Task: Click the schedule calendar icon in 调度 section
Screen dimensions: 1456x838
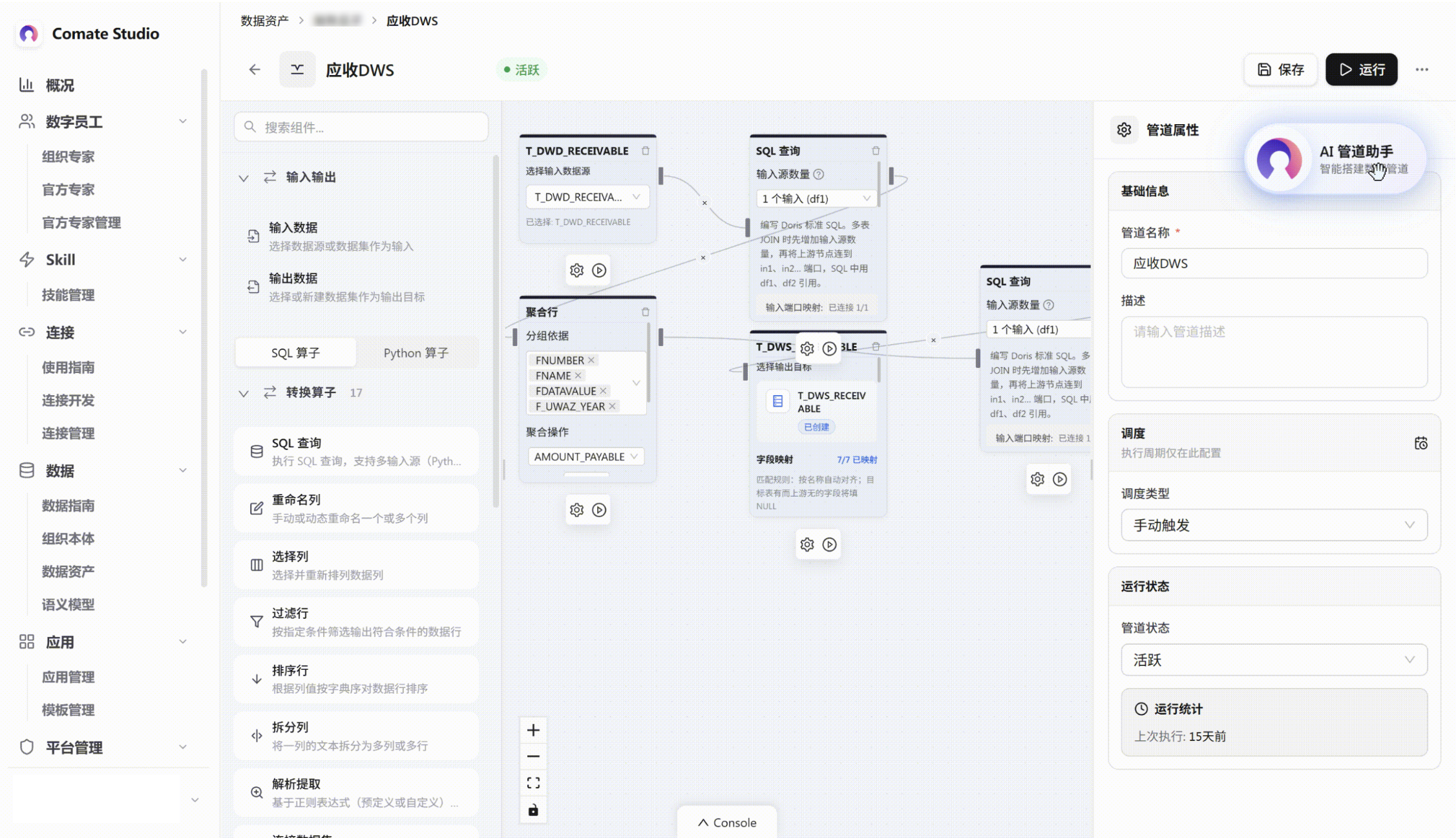Action: (x=1420, y=443)
